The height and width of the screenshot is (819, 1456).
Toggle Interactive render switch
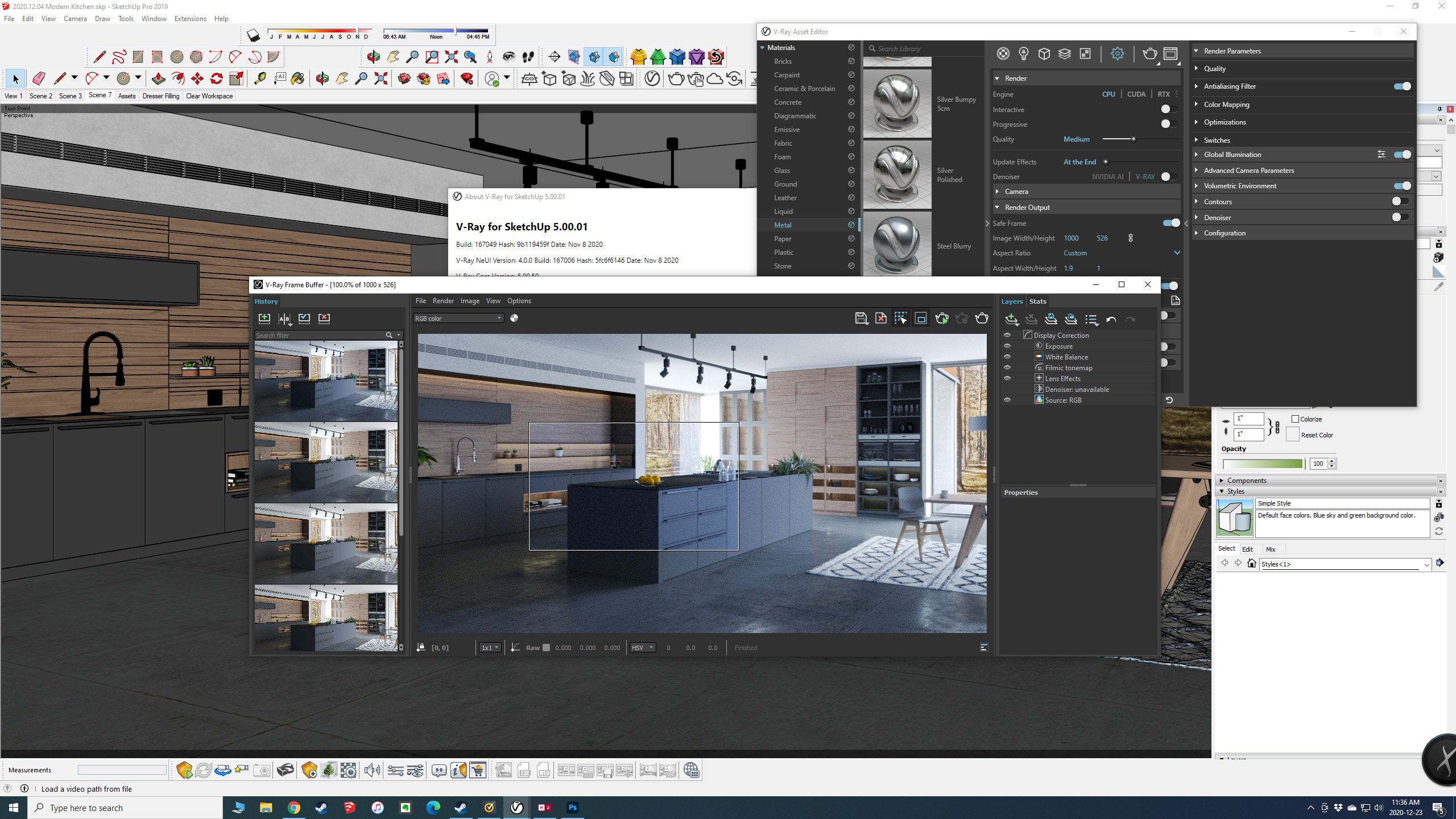coord(1168,109)
